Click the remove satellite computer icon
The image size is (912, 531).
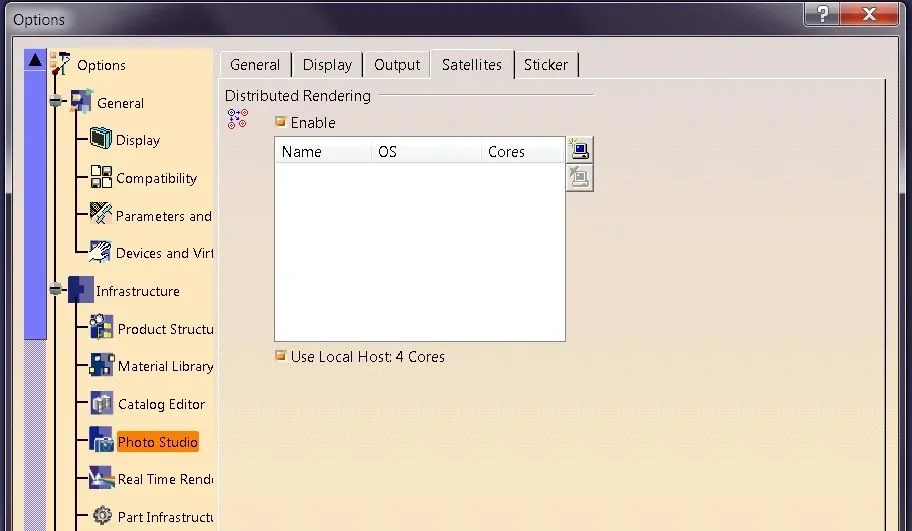[579, 178]
